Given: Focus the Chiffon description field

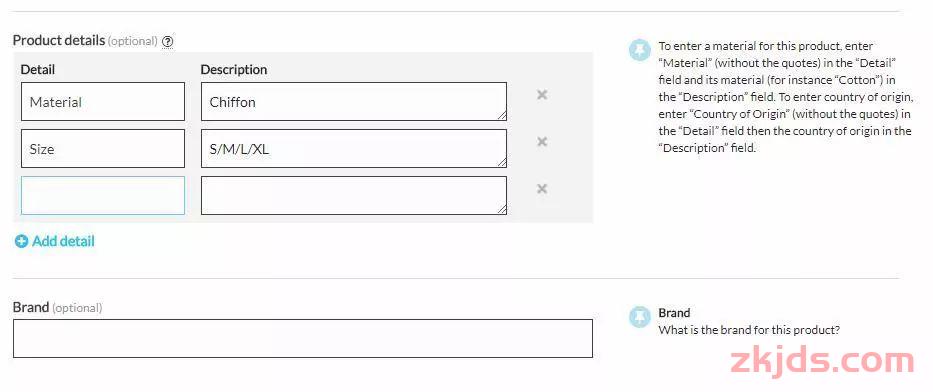Looking at the screenshot, I should tap(354, 102).
